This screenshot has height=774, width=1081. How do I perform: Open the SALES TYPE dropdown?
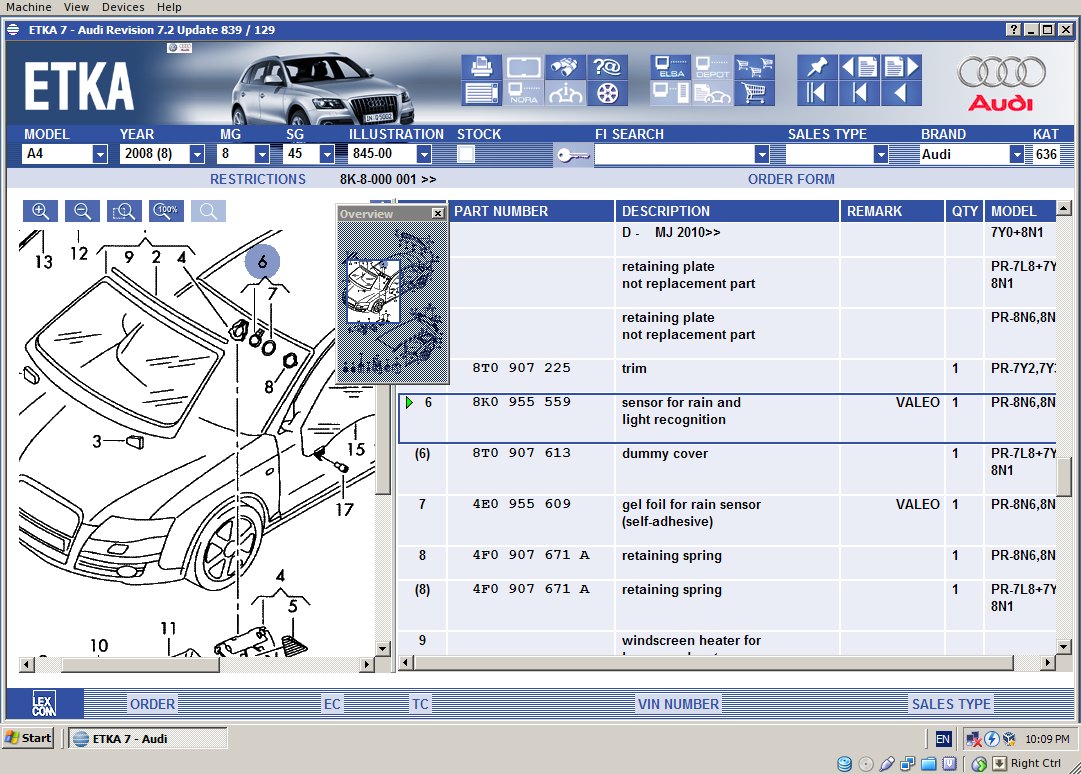[x=880, y=154]
